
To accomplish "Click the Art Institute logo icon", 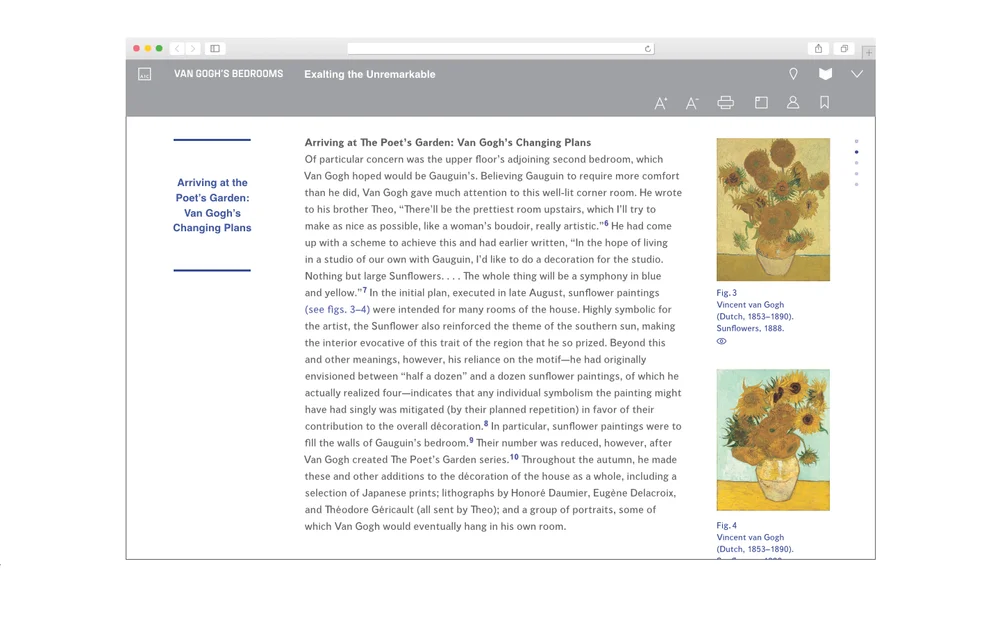I will 145,74.
